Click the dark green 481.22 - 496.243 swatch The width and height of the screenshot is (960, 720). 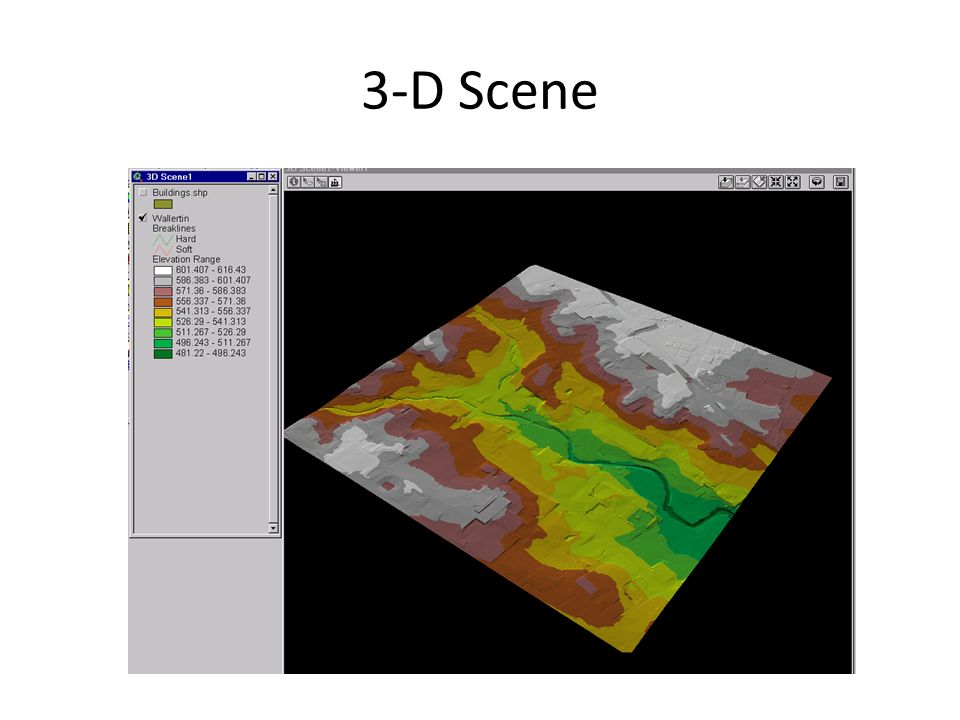[163, 353]
